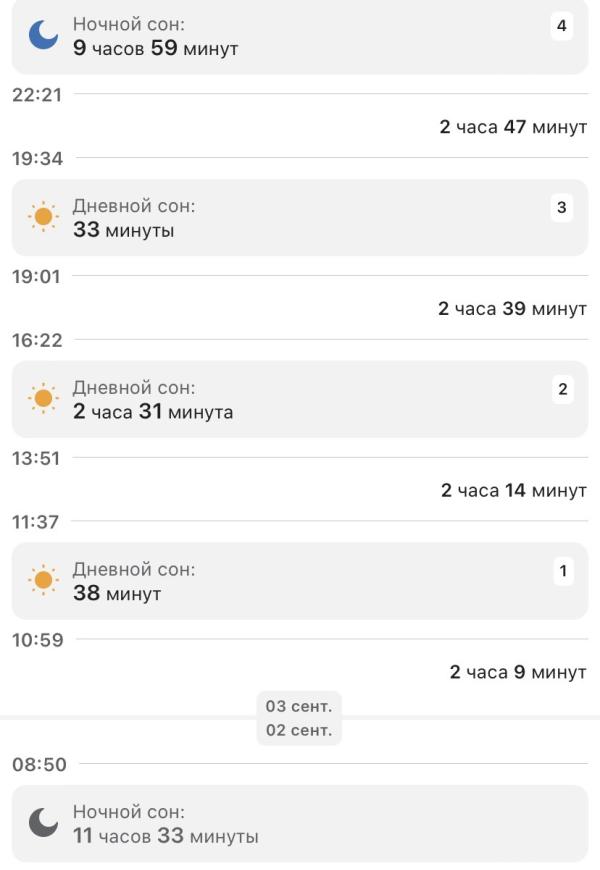Tap the number 4 badge on night sleep
Viewport: 600px width, 870px height.
pyautogui.click(x=561, y=26)
